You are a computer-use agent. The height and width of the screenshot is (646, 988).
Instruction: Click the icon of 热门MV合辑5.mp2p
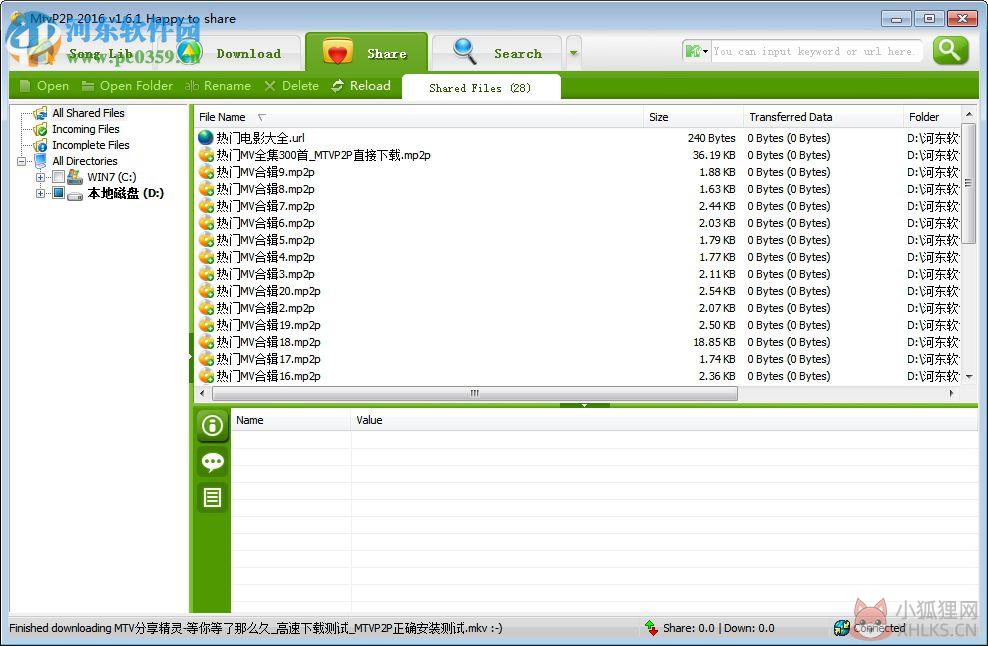[205, 239]
